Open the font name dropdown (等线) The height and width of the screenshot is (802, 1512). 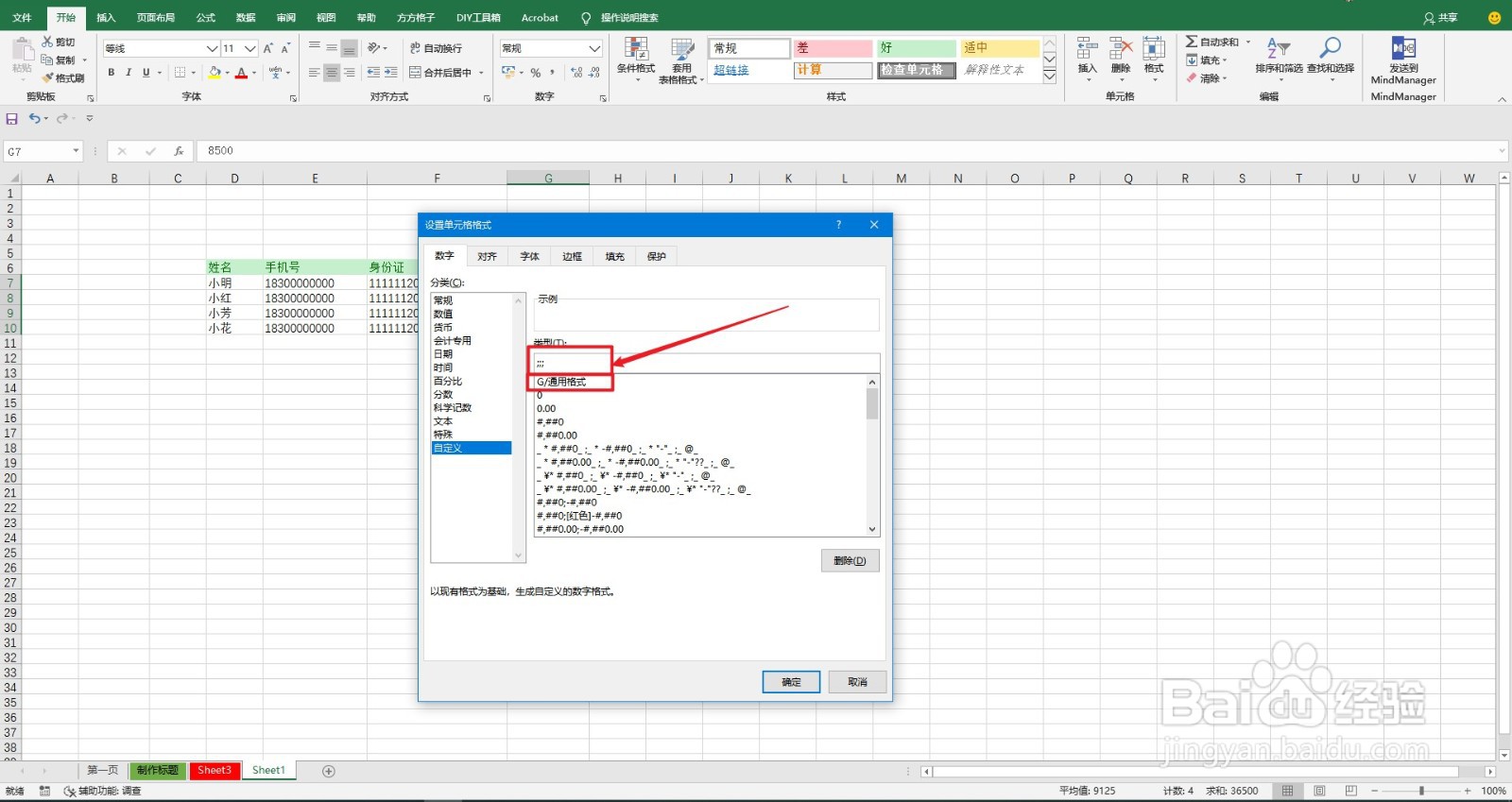pos(212,48)
